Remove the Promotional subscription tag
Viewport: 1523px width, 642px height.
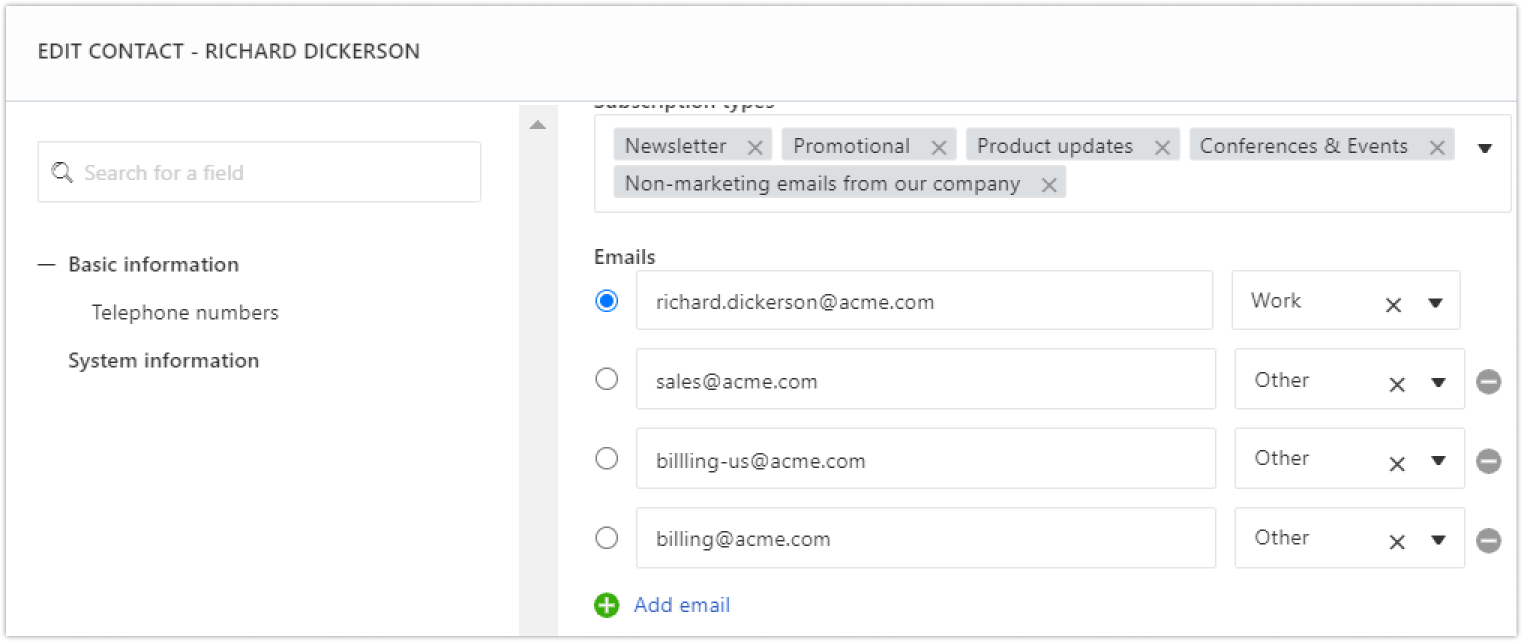938,145
